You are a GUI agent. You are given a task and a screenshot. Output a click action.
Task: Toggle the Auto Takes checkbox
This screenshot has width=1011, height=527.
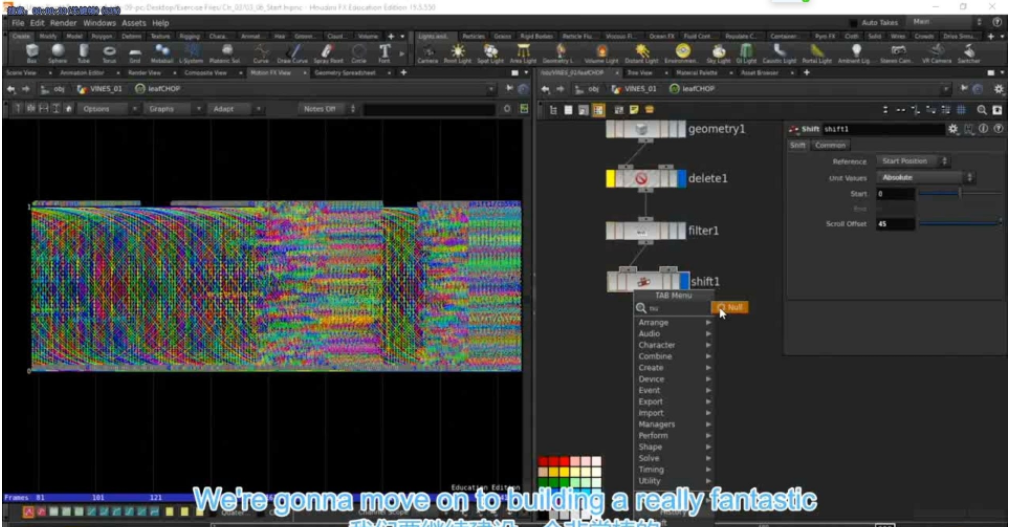click(x=853, y=23)
